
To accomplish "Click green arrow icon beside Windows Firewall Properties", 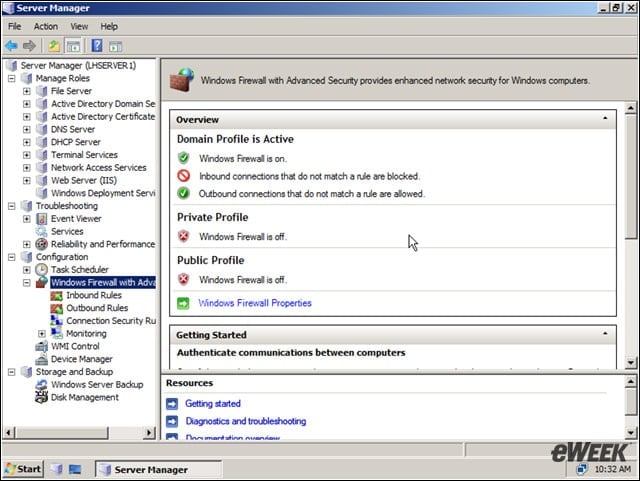I will [183, 303].
